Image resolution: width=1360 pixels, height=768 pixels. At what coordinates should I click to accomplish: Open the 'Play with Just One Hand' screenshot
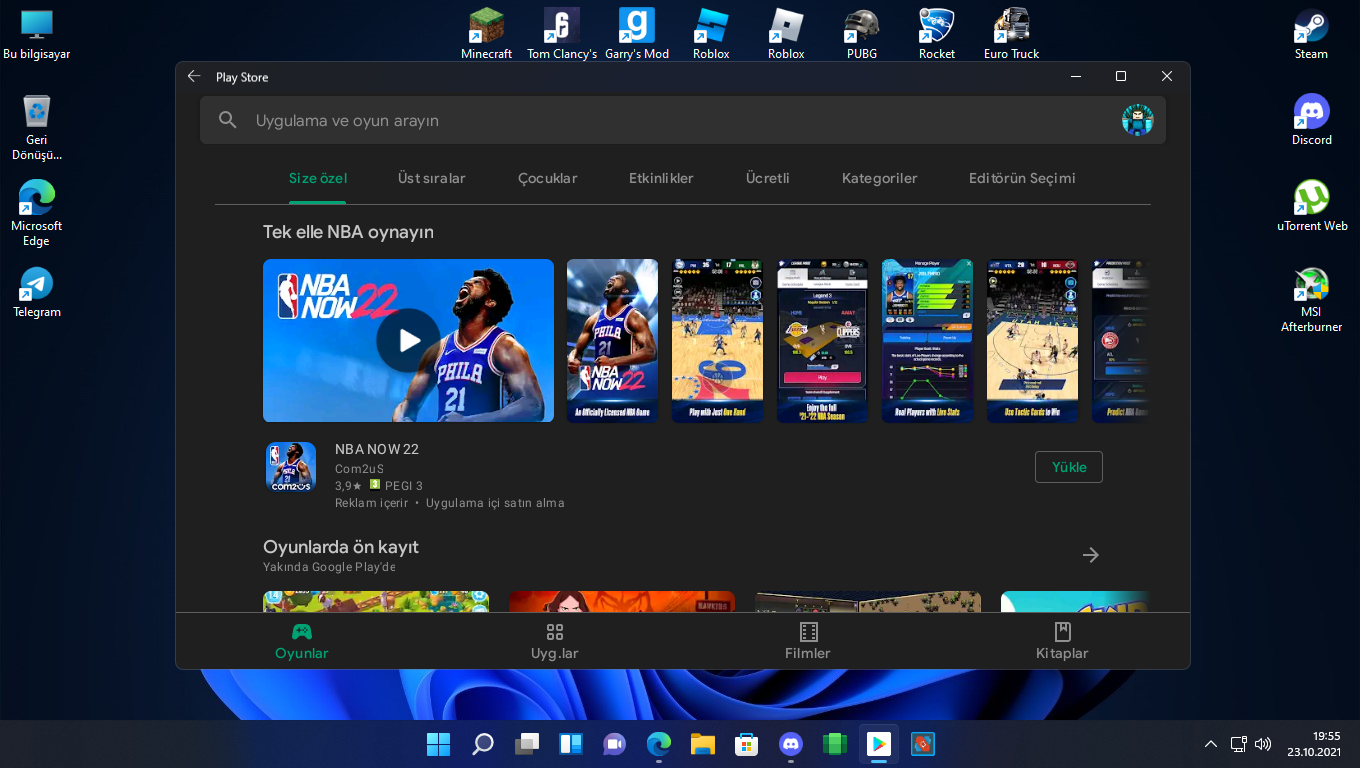point(718,341)
